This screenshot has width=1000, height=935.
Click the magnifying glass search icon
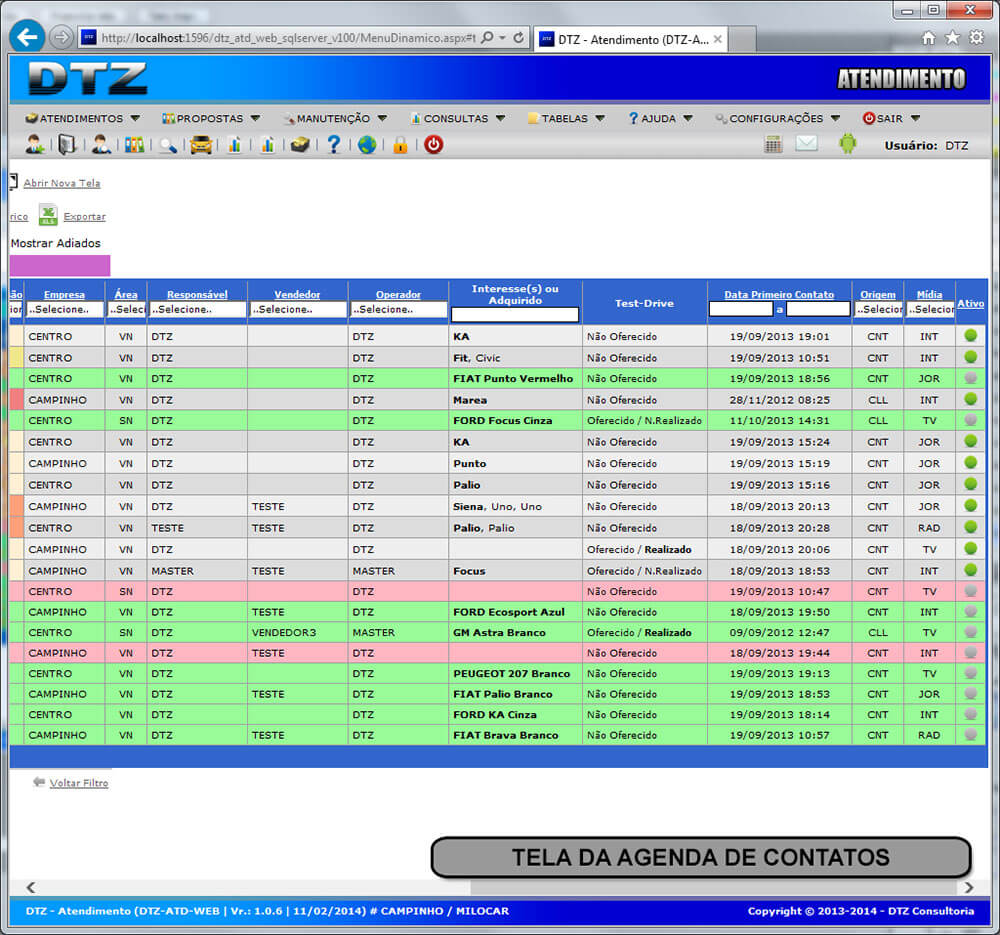[x=168, y=145]
